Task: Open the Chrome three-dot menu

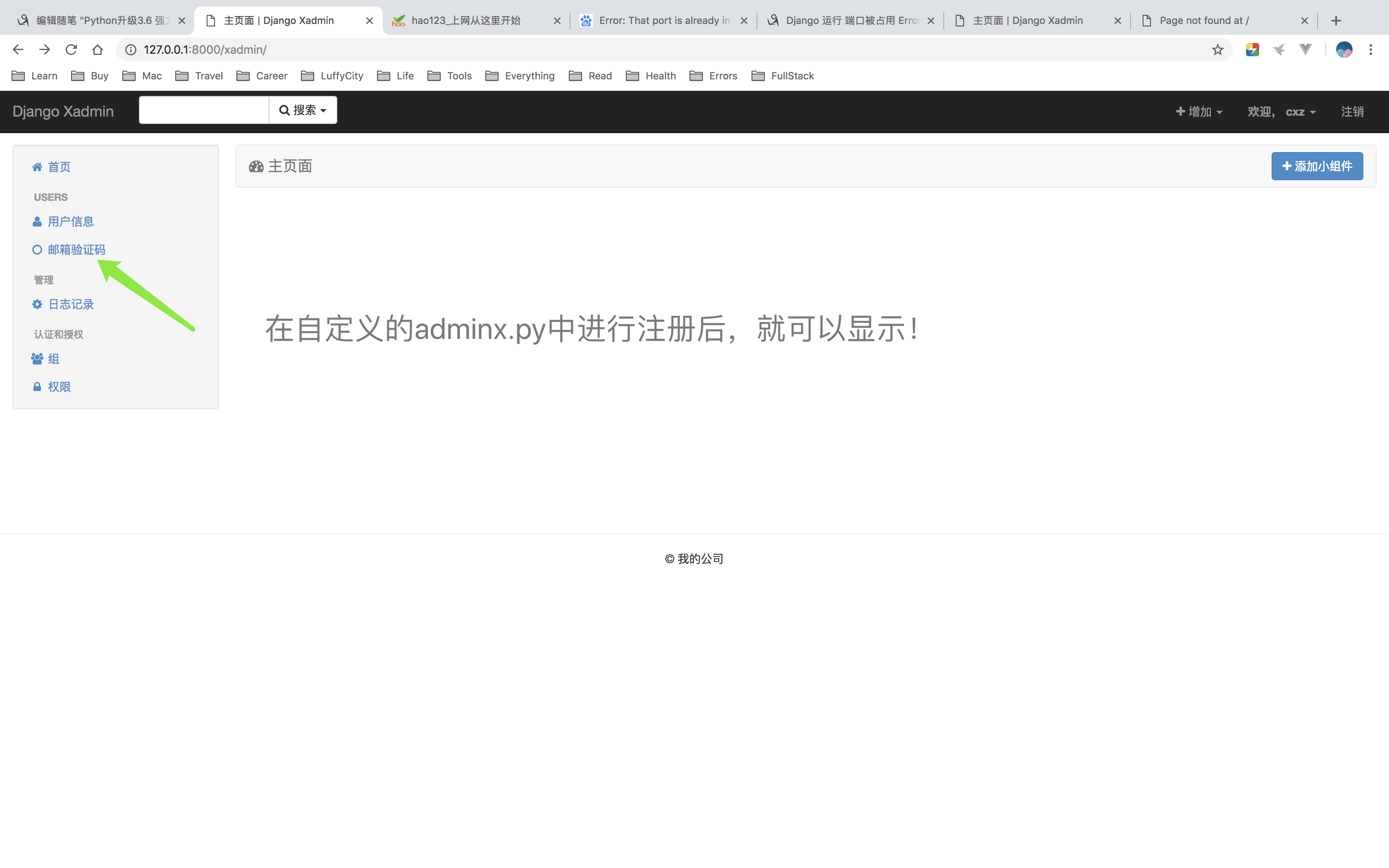Action: tap(1371, 50)
